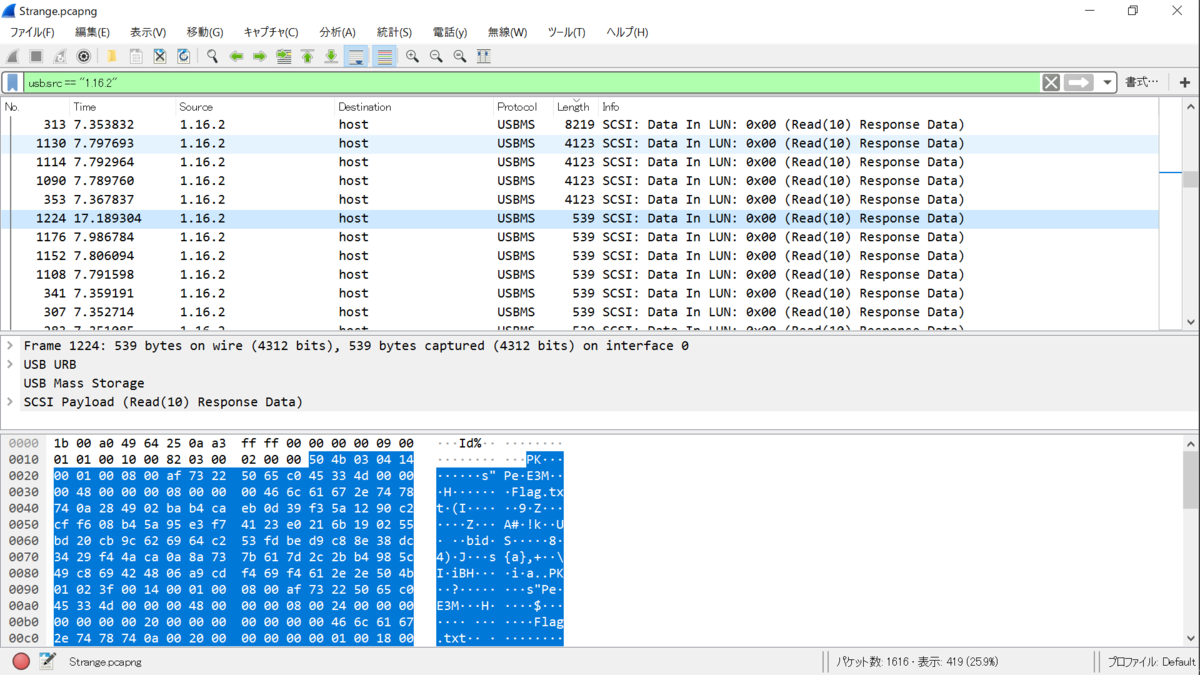Viewport: 1200px width, 675px height.
Task: Expand the USB URB detail tree
Action: coord(10,365)
